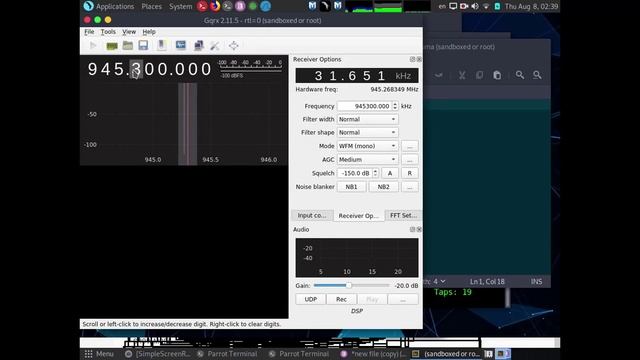This screenshot has width=640, height=360.
Task: Open the Filter width dropdown
Action: (367, 119)
